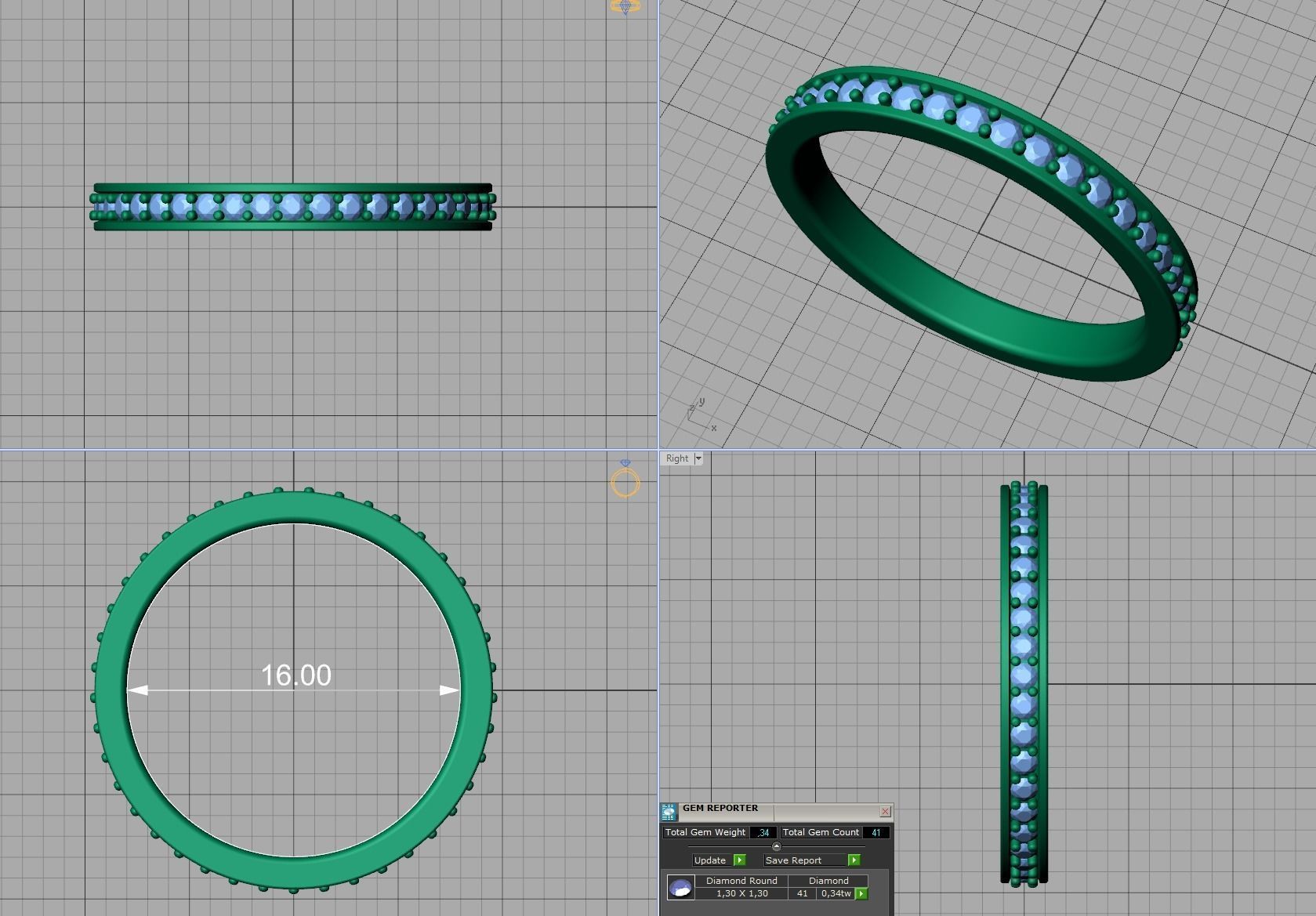Viewport: 1316px width, 916px height.
Task: Click the Diamond material cell
Action: pos(828,881)
